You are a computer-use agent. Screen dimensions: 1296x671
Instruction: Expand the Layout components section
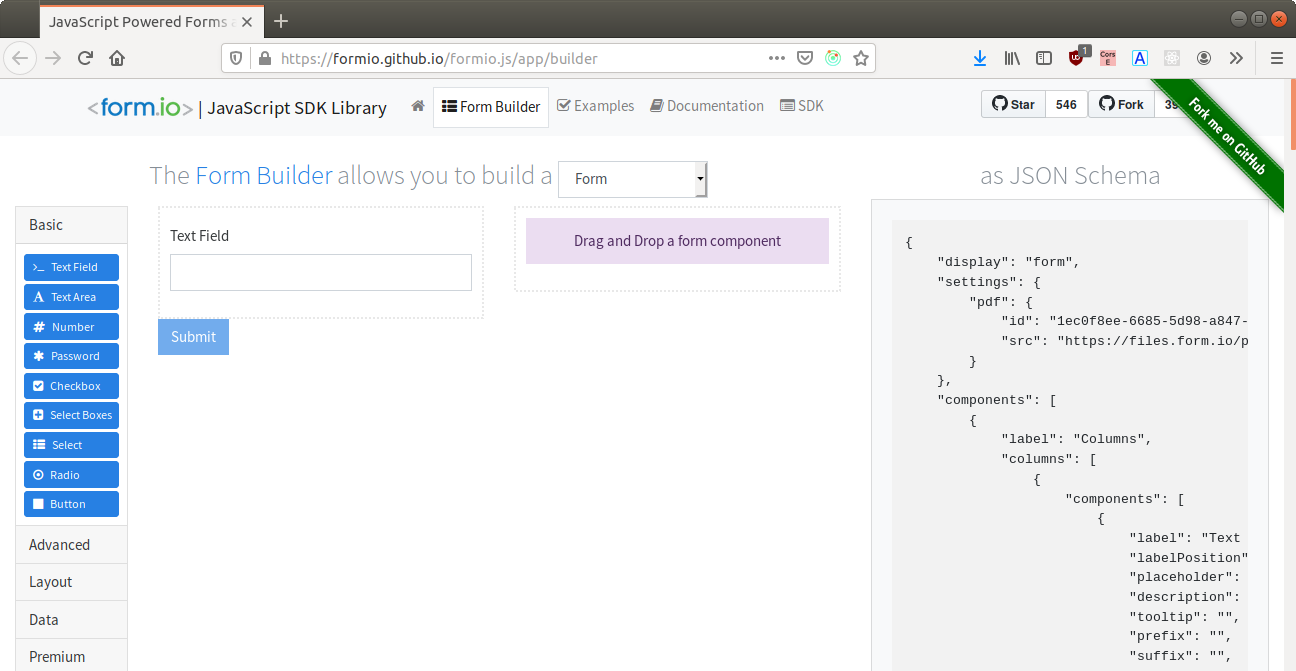pyautogui.click(x=50, y=581)
